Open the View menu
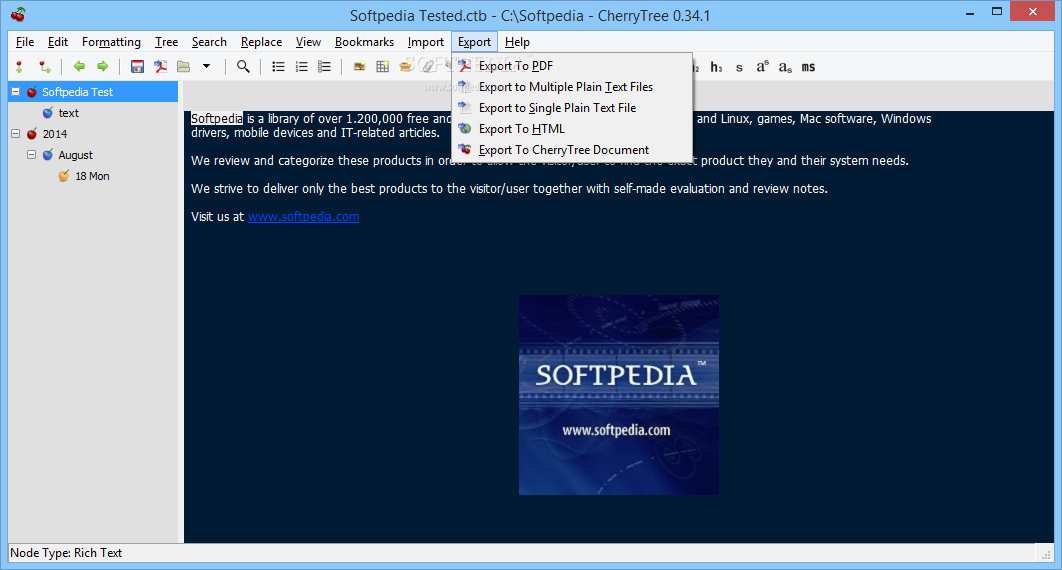Image resolution: width=1062 pixels, height=570 pixels. pyautogui.click(x=307, y=42)
